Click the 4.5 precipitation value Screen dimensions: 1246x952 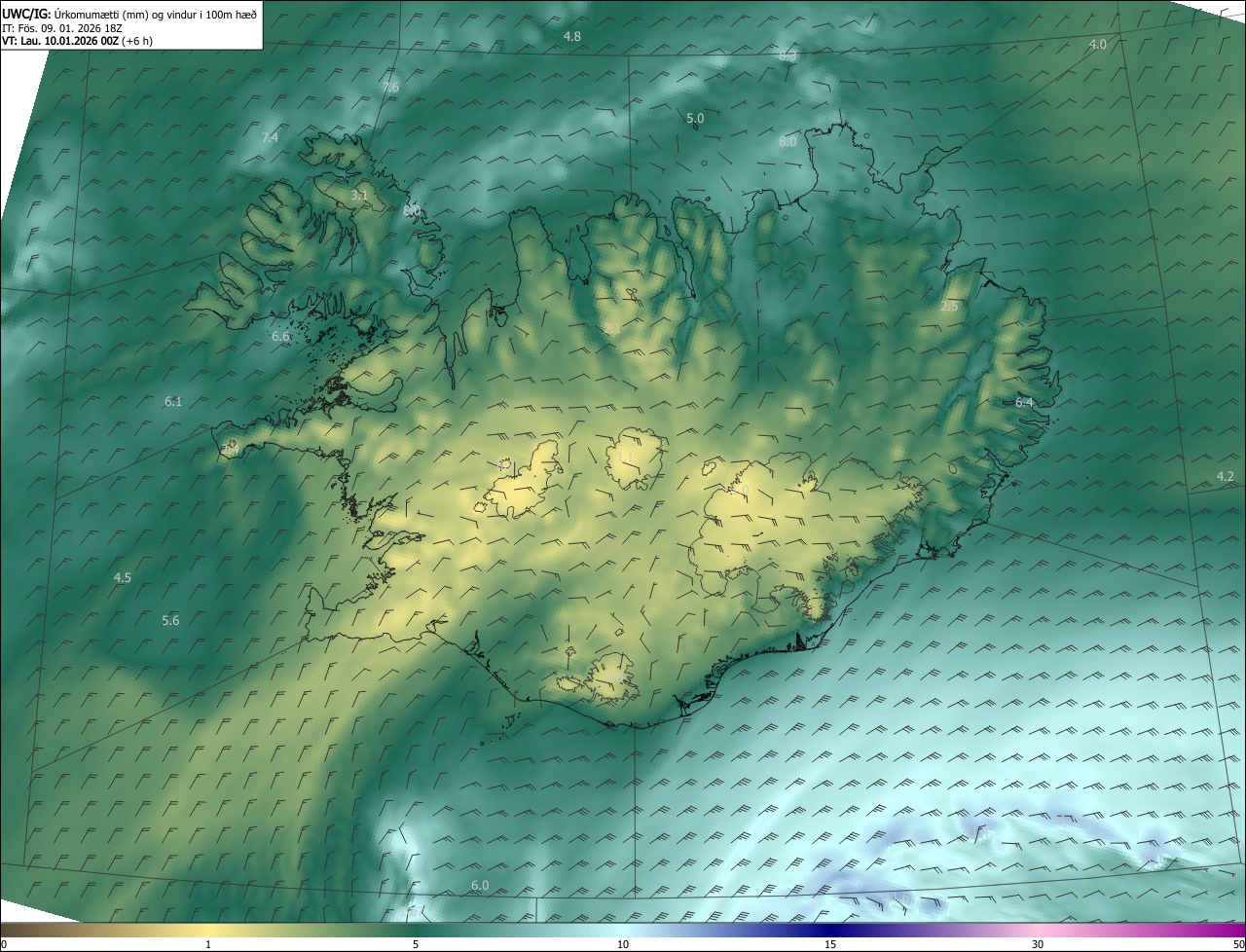(x=122, y=578)
